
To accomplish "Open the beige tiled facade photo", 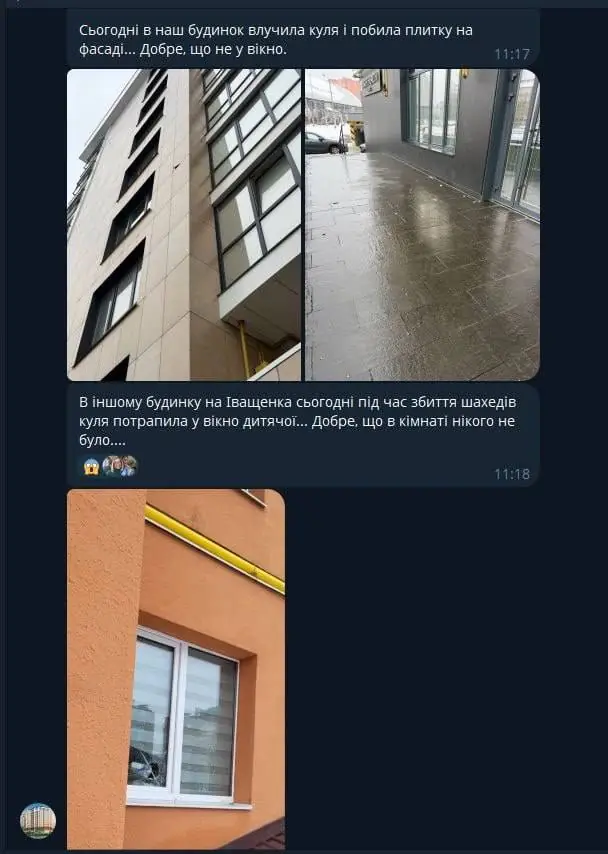I will click(184, 225).
